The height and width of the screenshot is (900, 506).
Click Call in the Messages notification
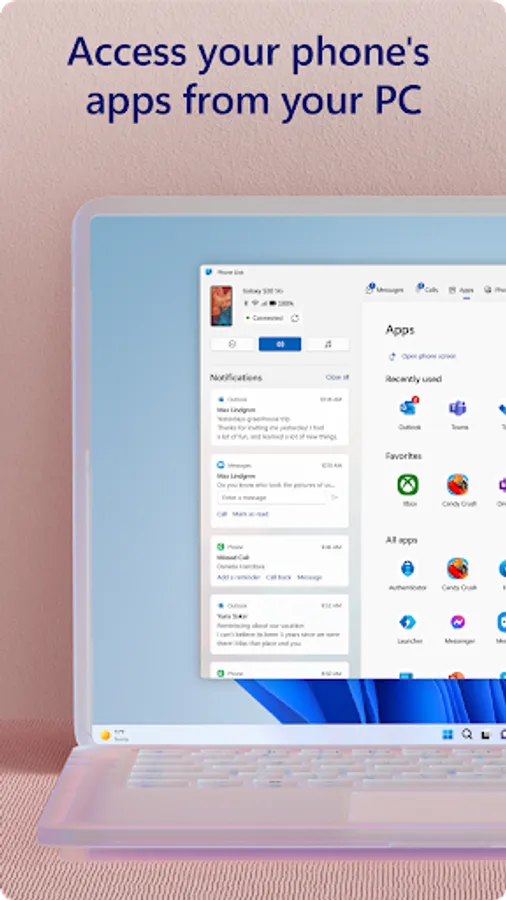click(222, 514)
